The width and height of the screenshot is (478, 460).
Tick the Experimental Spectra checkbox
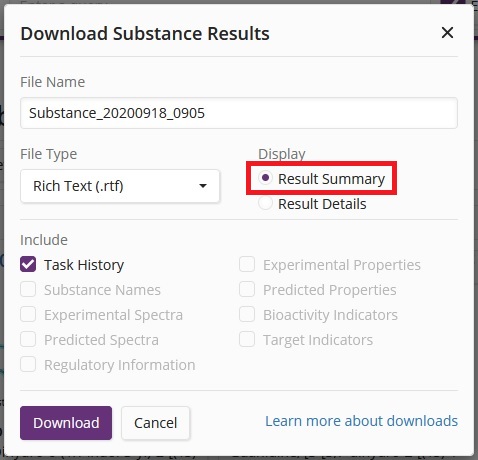[28, 314]
